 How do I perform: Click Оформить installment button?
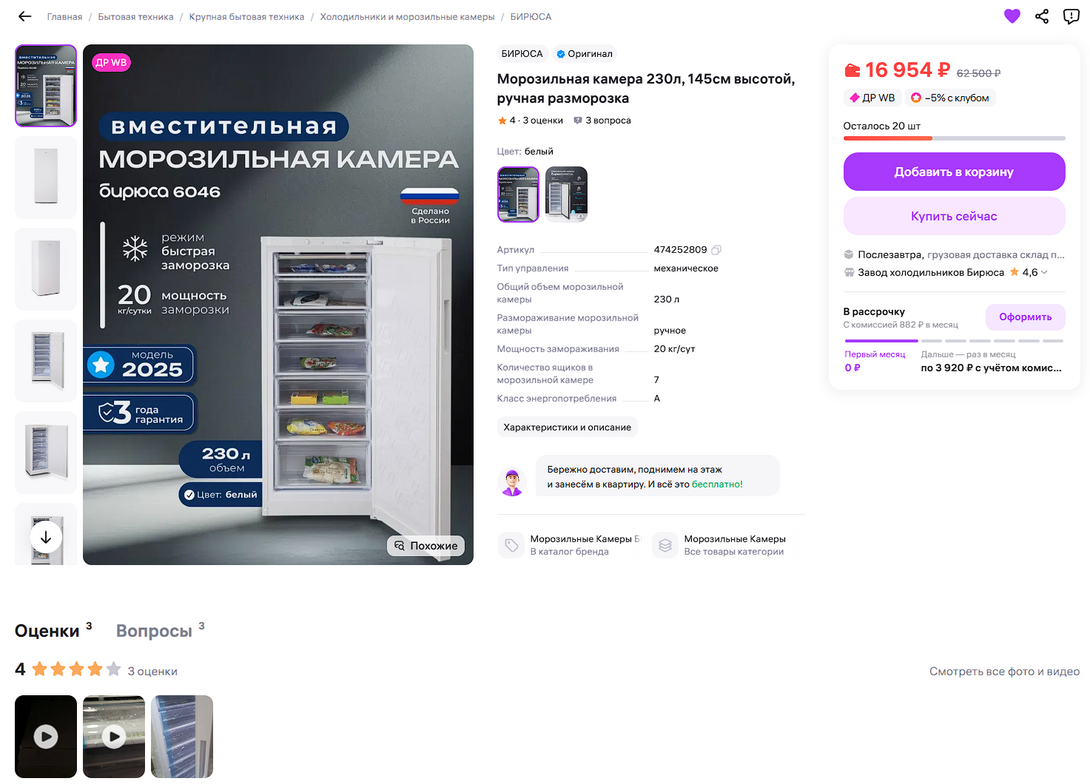point(1025,317)
